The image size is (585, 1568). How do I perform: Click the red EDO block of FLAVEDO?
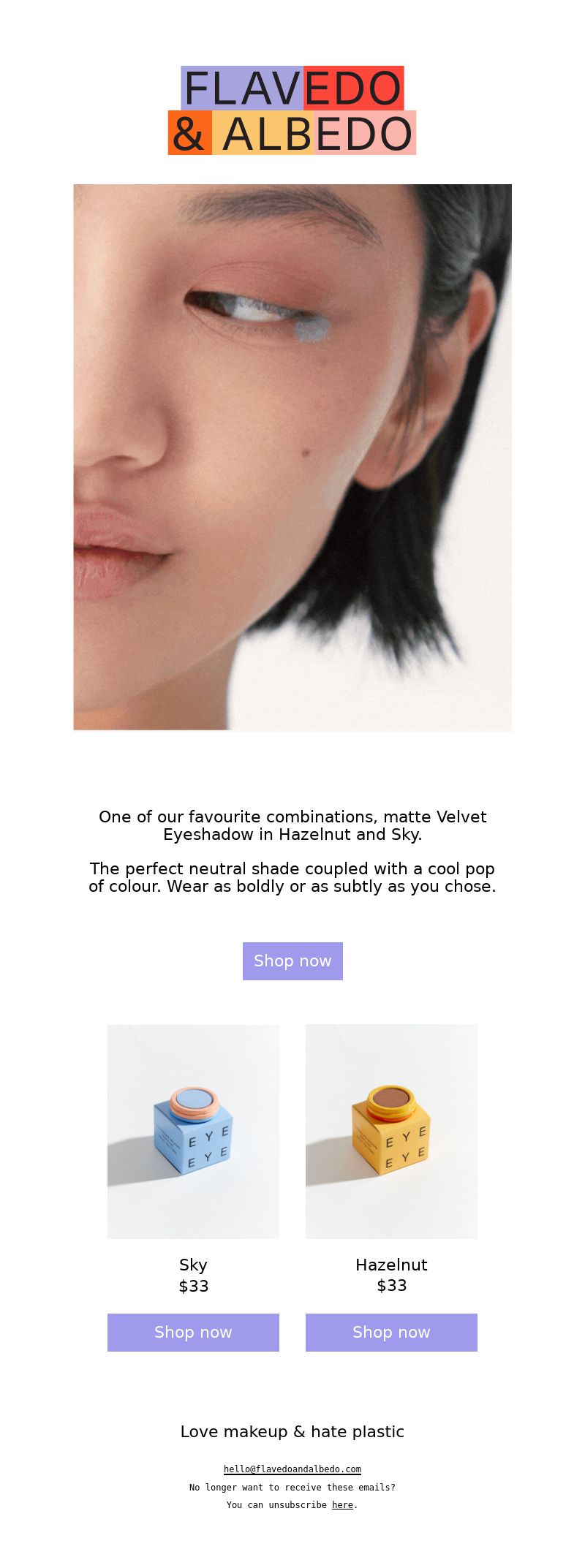354,88
